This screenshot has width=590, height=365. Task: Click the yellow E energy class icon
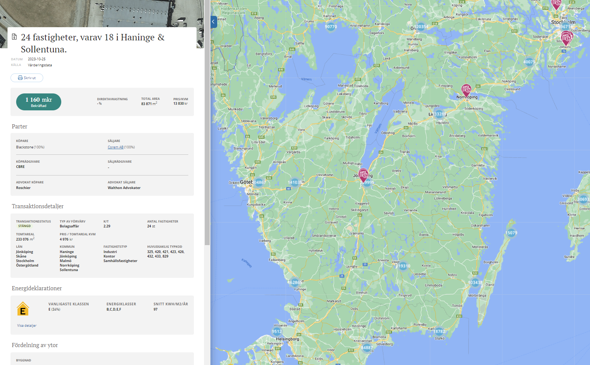(23, 309)
